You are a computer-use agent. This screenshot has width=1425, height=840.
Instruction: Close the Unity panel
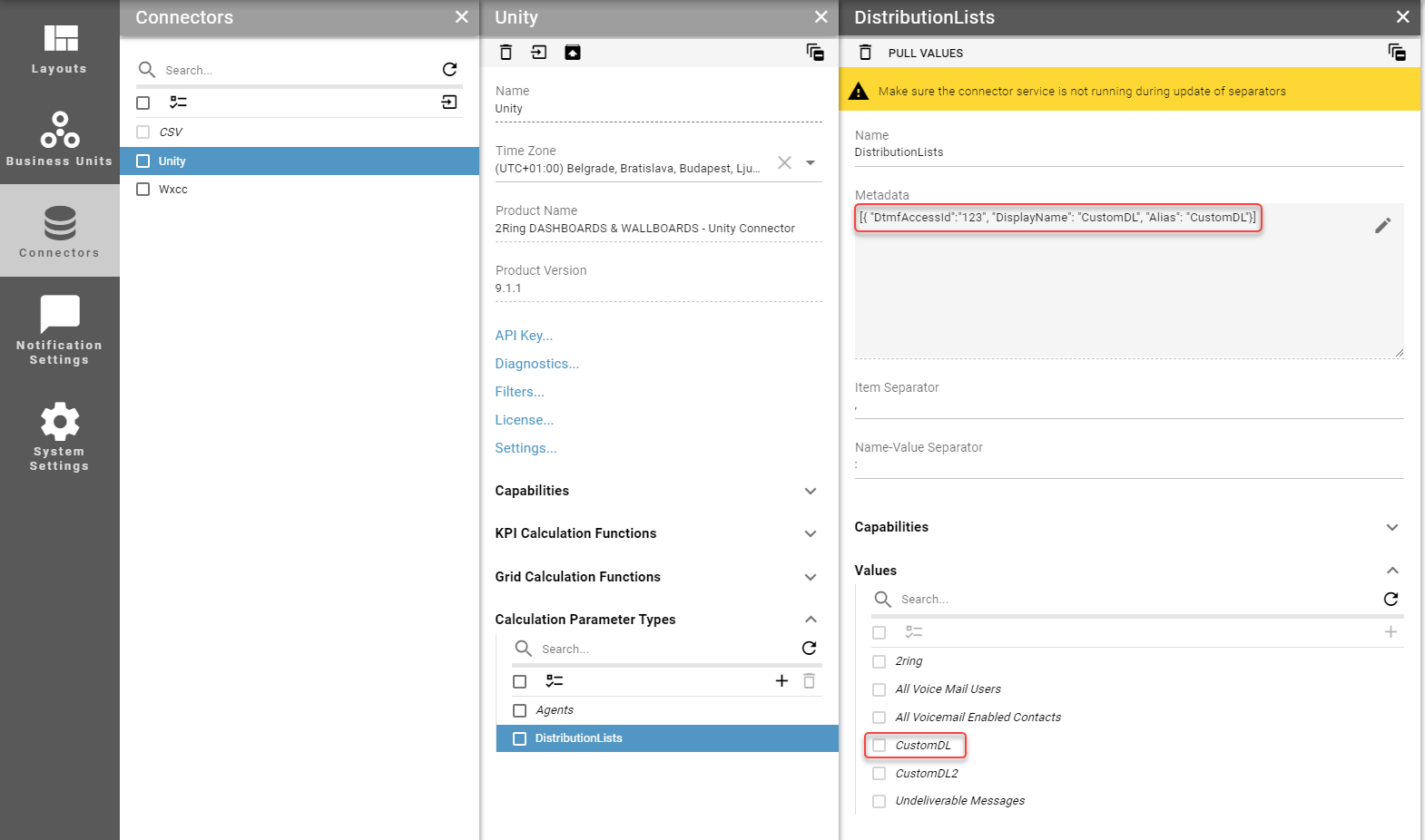point(821,17)
